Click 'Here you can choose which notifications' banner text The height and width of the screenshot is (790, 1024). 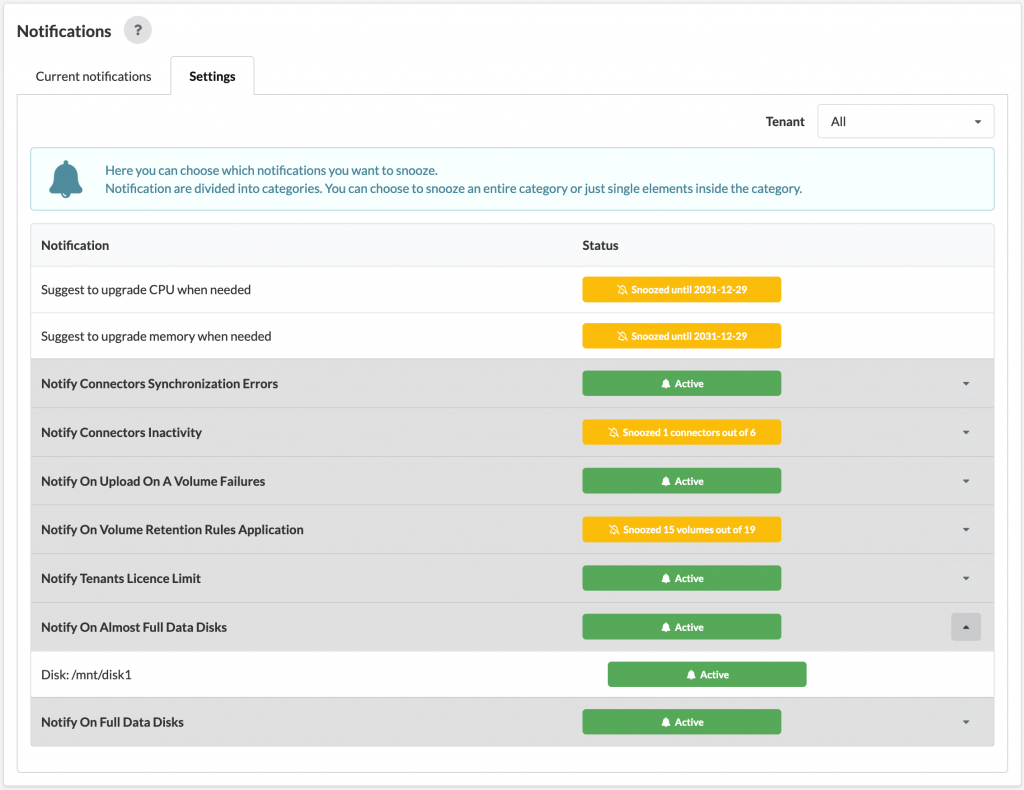[x=271, y=170]
